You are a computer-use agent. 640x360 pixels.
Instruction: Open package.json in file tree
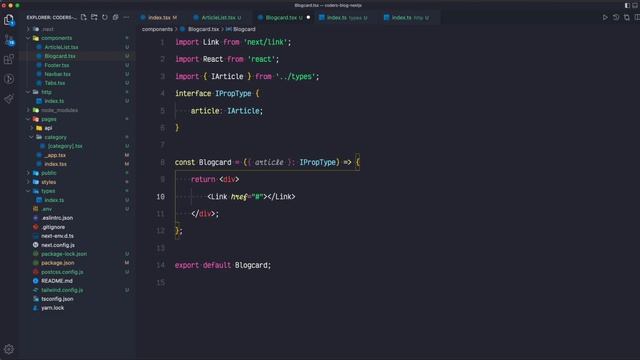pyautogui.click(x=58, y=263)
